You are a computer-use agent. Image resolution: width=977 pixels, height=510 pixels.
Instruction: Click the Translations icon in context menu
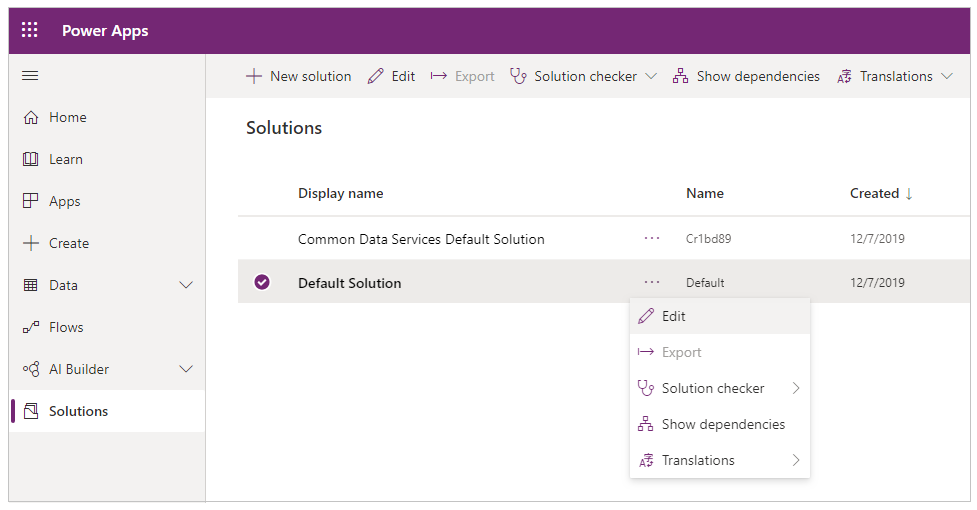[x=646, y=460]
